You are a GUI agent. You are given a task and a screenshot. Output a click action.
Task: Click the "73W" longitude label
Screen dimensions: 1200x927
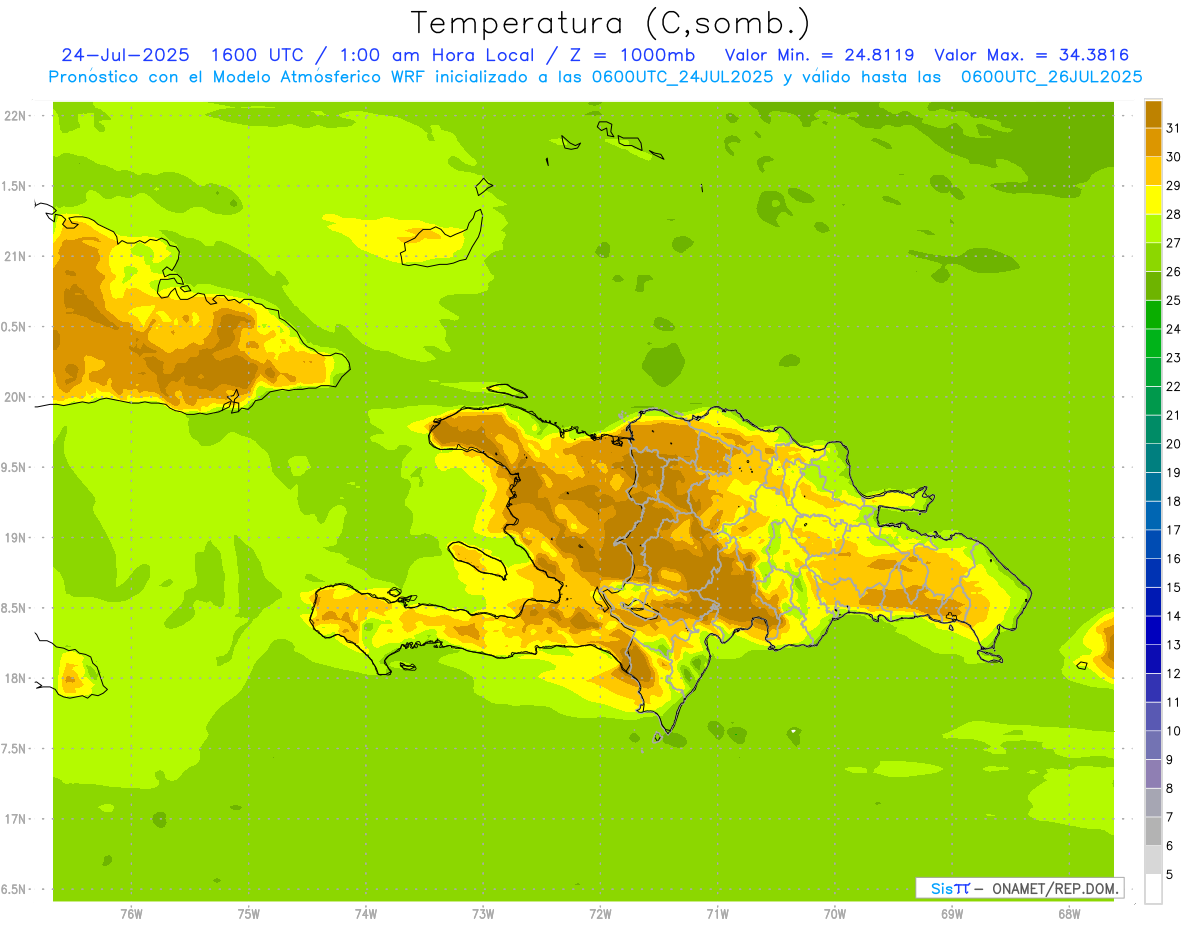[483, 915]
